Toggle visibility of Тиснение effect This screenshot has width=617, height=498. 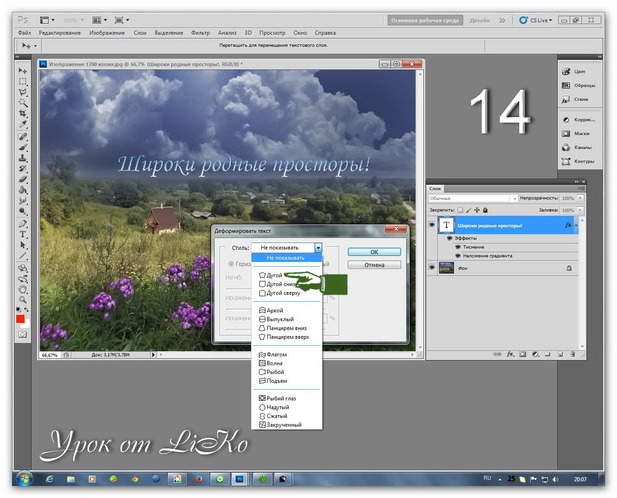[x=458, y=247]
